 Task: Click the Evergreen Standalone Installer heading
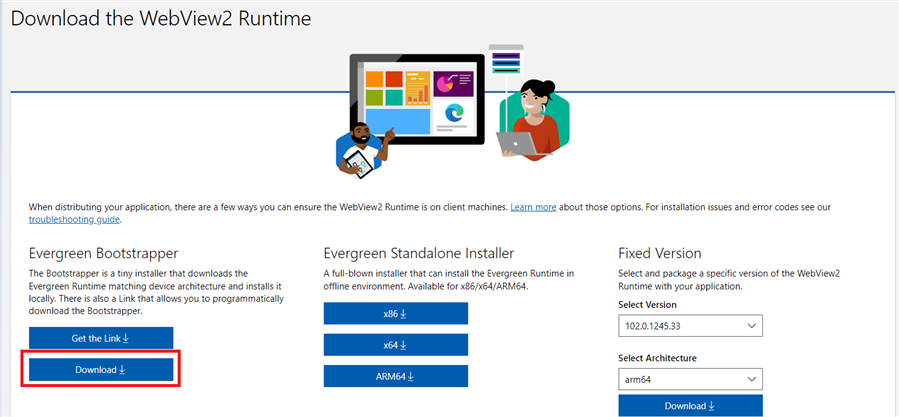tap(419, 253)
